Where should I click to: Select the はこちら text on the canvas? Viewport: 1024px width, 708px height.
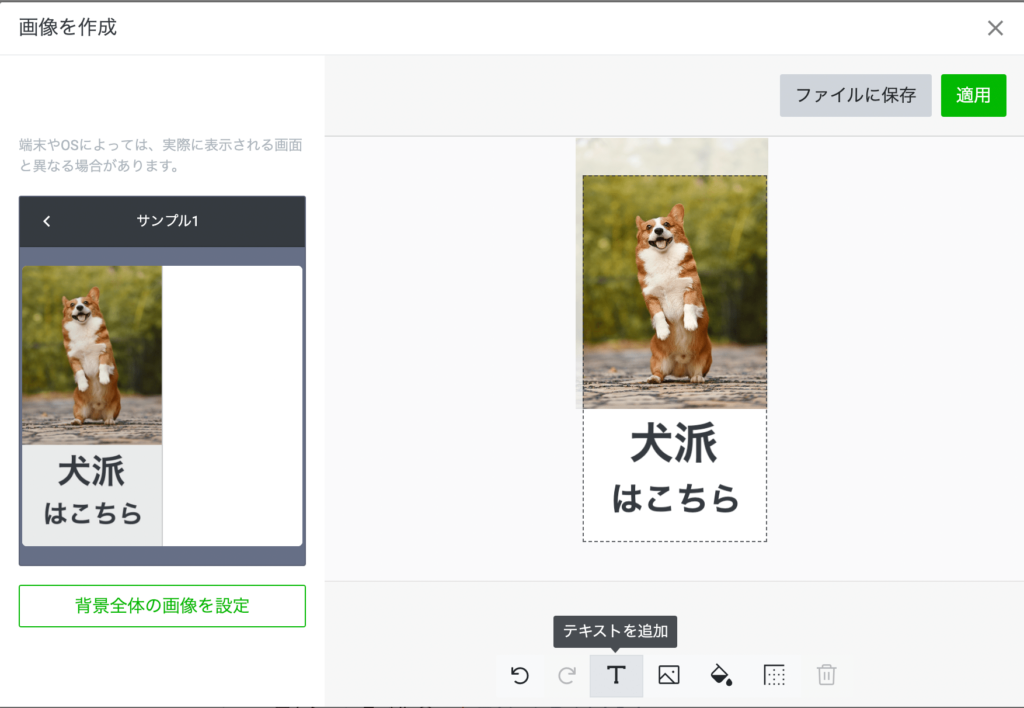pyautogui.click(x=675, y=497)
